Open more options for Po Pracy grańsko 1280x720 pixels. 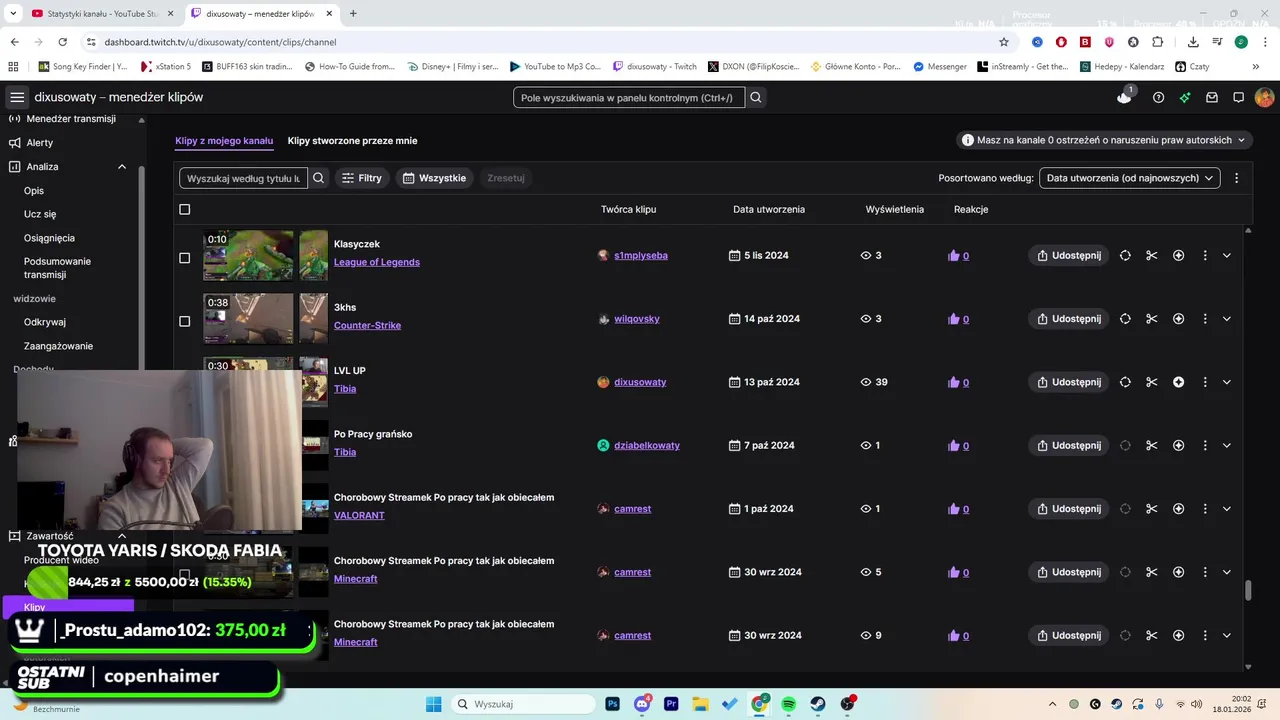click(1205, 445)
